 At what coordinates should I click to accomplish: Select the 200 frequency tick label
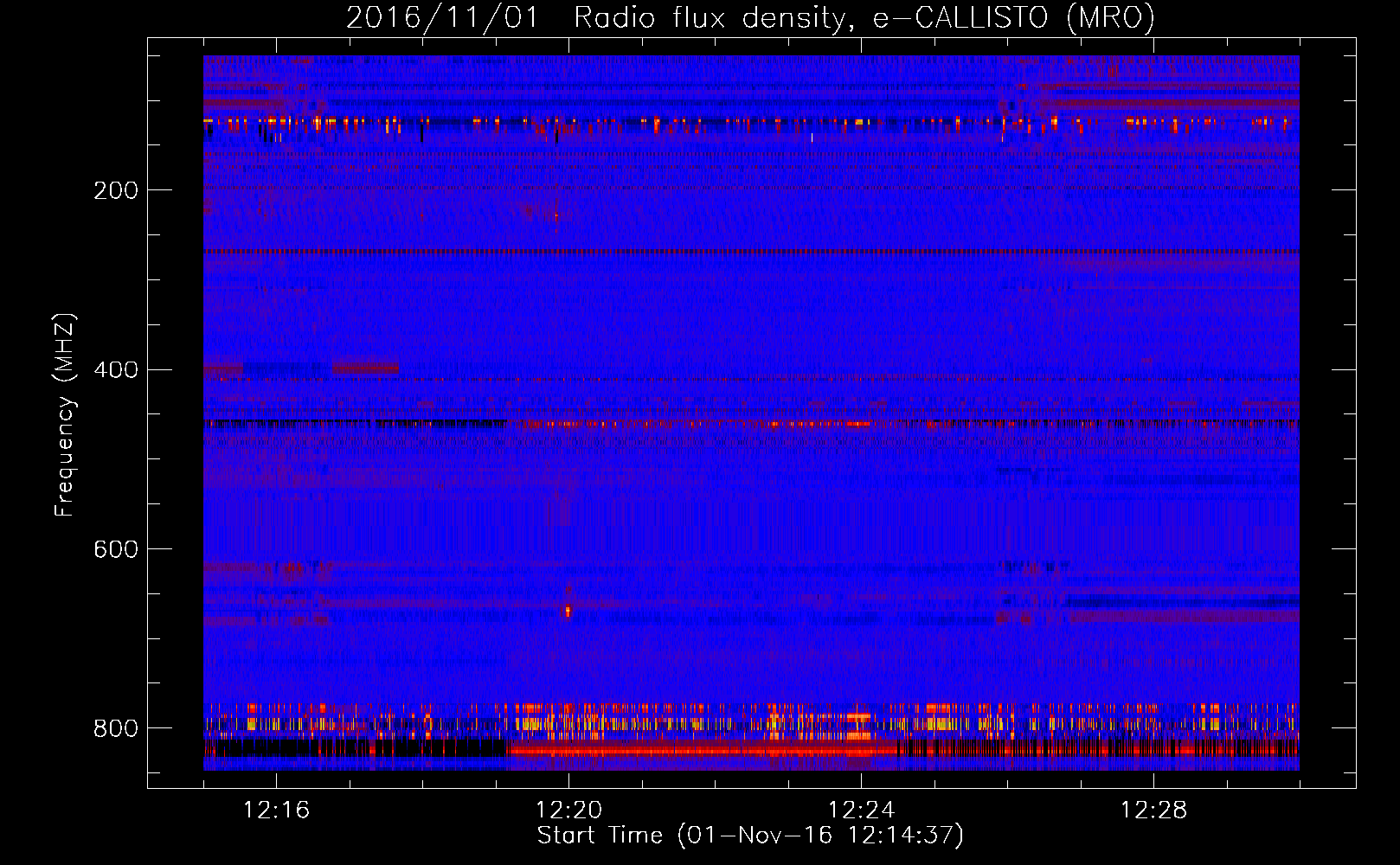115,190
